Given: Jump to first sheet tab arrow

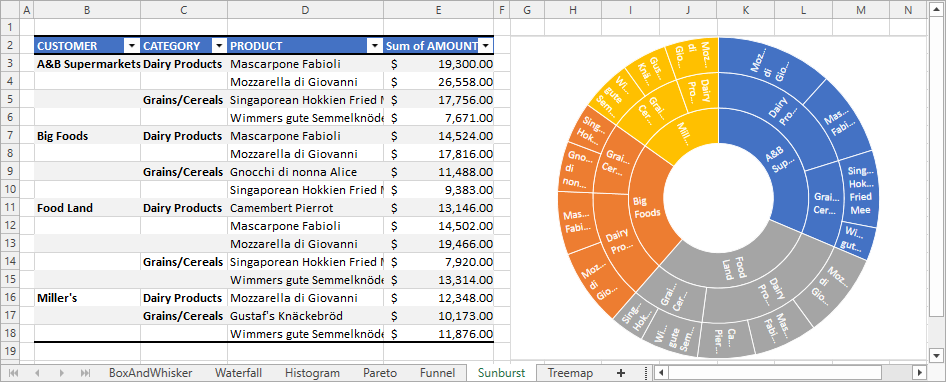Looking at the screenshot, I should (13, 373).
